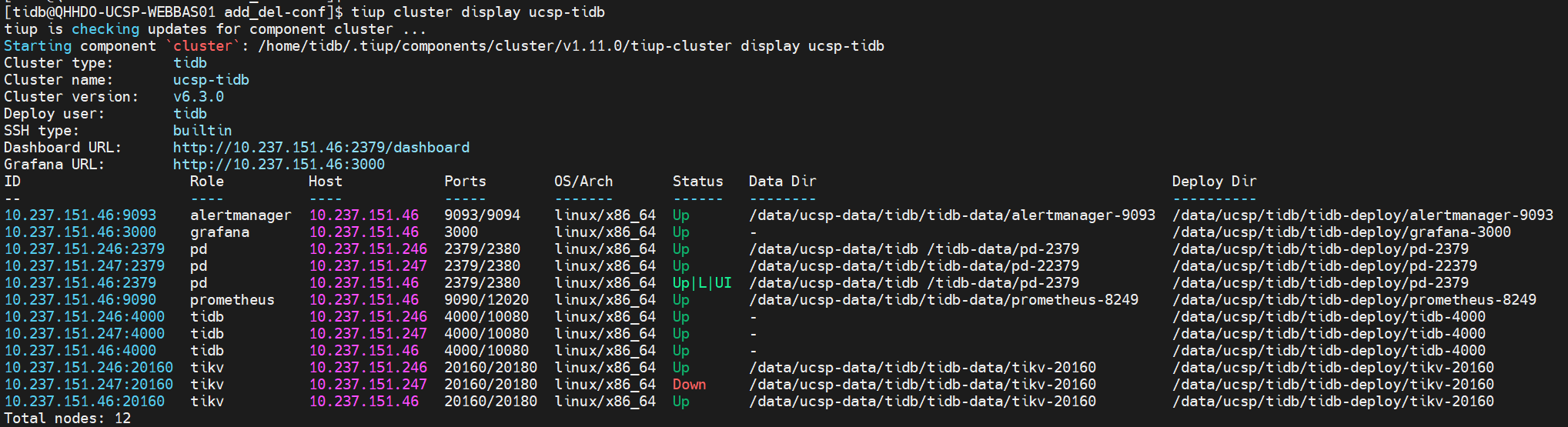Click the Up|L|UI status of the pd leader
Image resolution: width=1568 pixels, height=427 pixels.
coord(701,282)
